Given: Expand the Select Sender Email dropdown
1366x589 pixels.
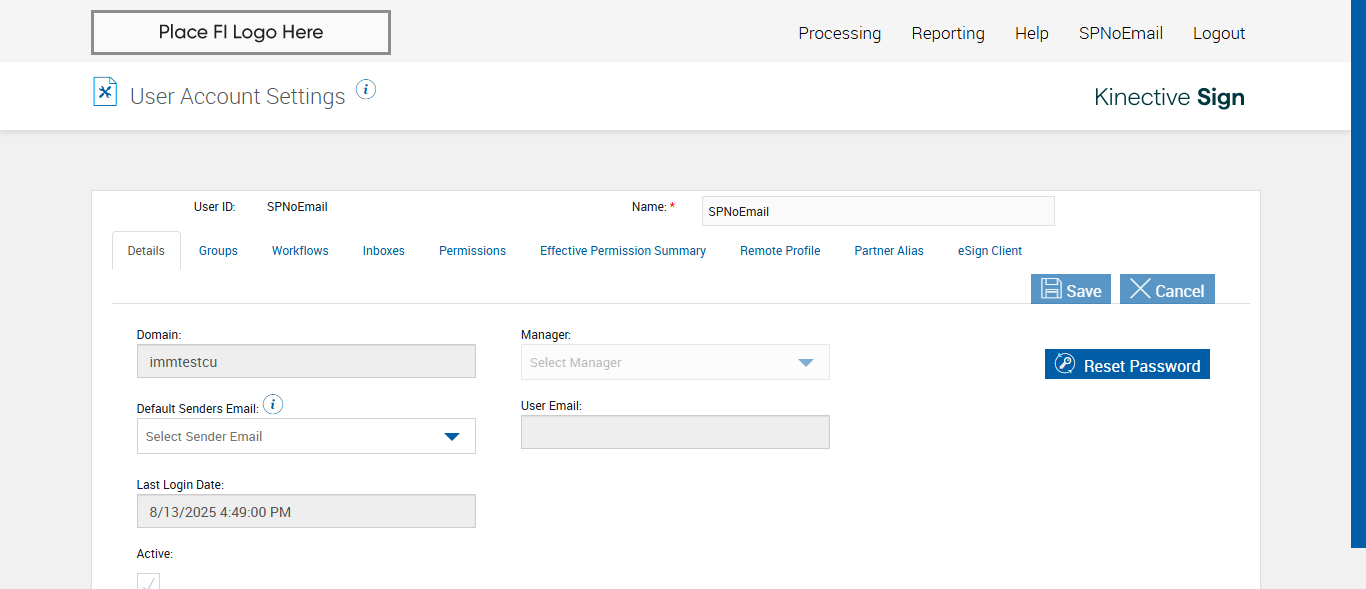Looking at the screenshot, I should 306,436.
